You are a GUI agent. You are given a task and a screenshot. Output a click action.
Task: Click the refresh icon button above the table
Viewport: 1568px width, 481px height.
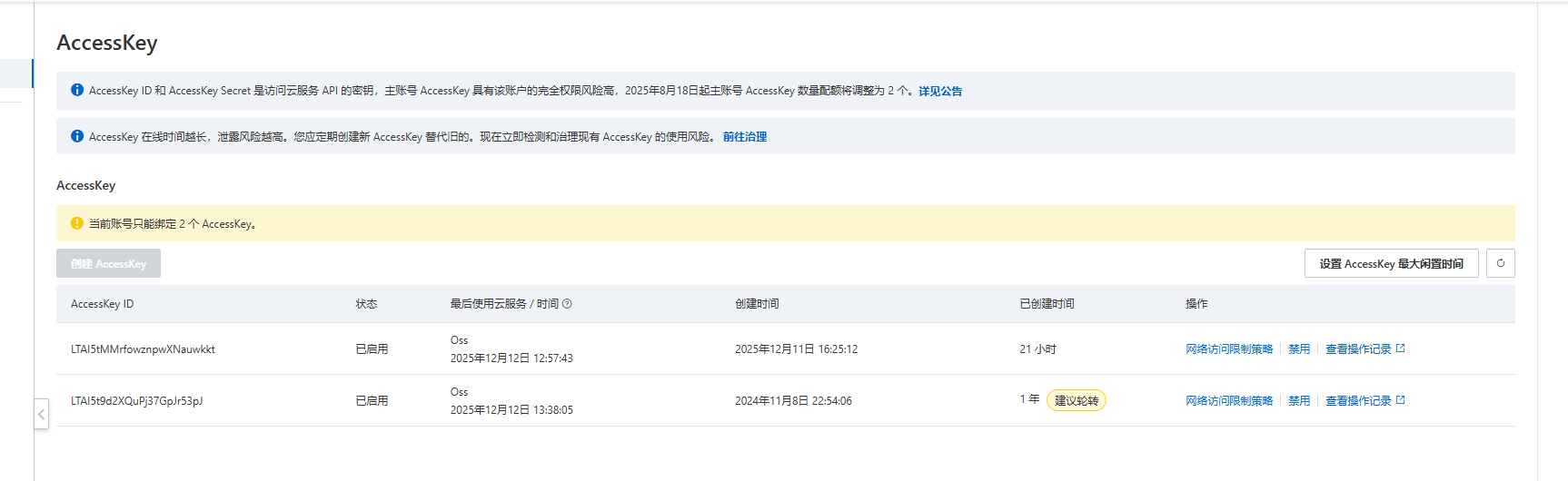(x=1500, y=263)
